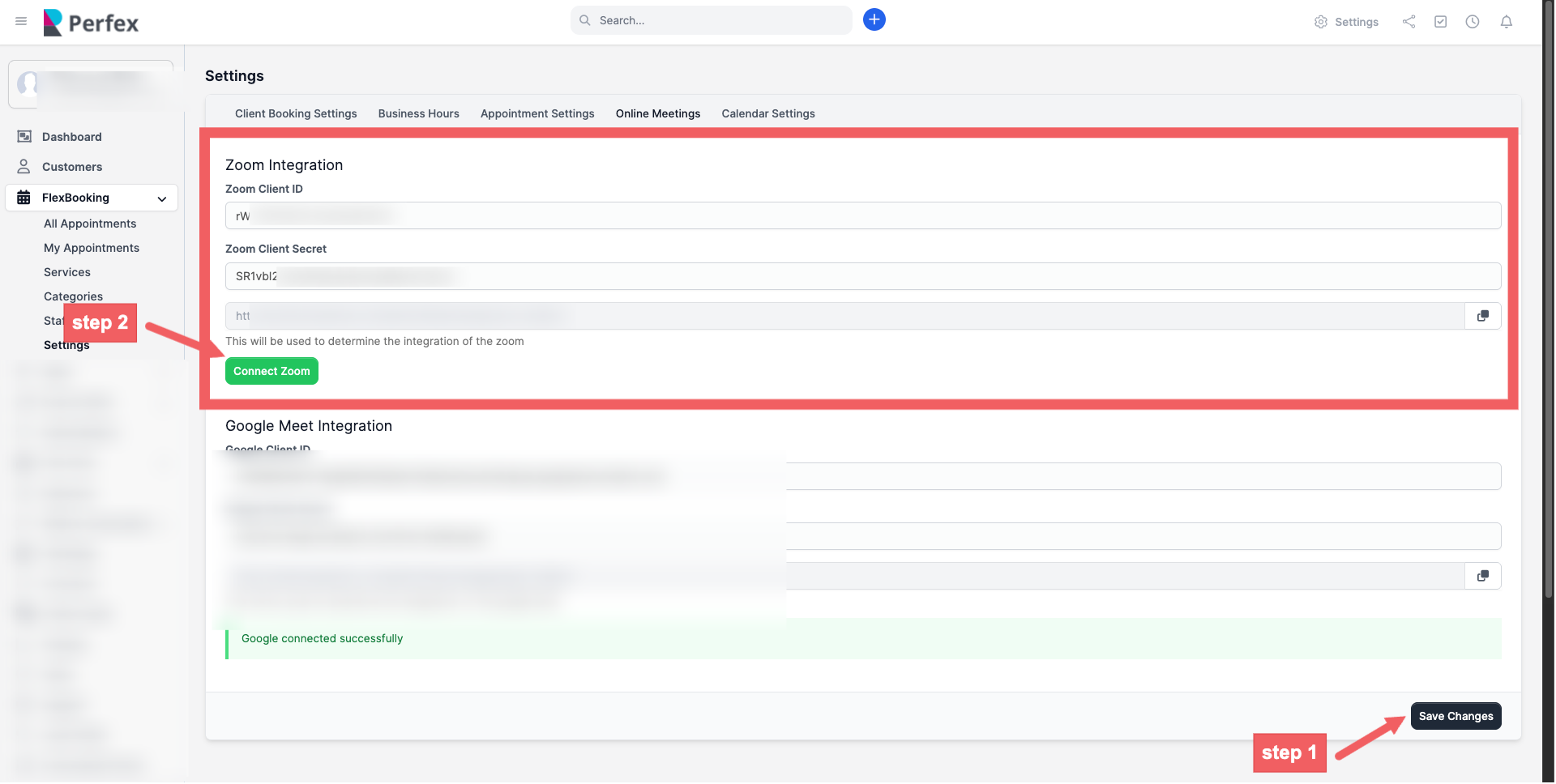The height and width of the screenshot is (784, 1556).
Task: Open Categories under FlexBooking
Action: [73, 296]
